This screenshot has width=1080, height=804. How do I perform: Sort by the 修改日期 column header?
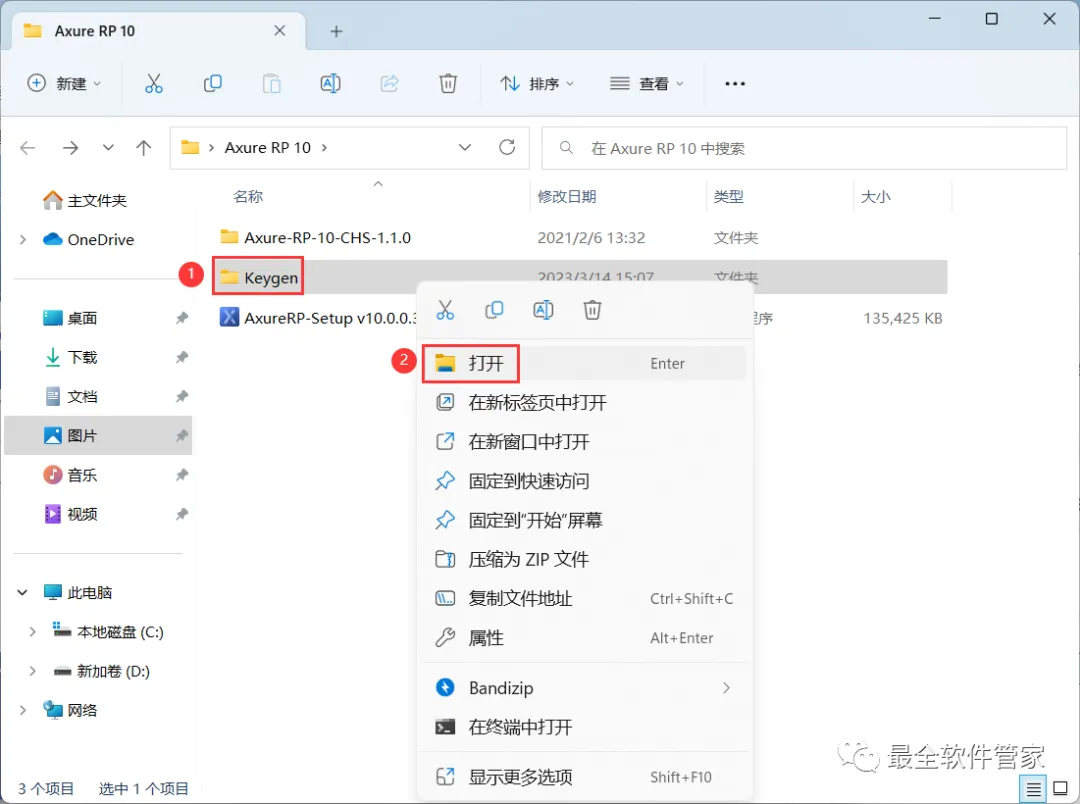click(x=567, y=196)
